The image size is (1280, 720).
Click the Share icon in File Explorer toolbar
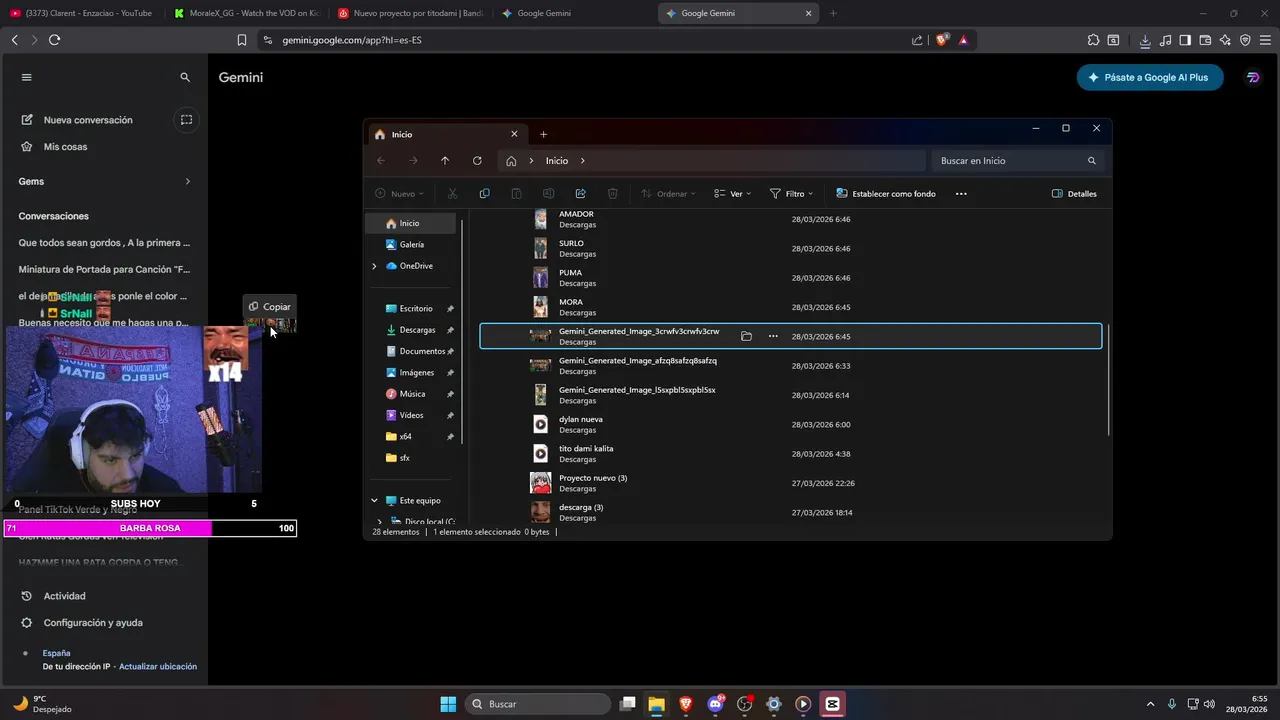point(580,194)
